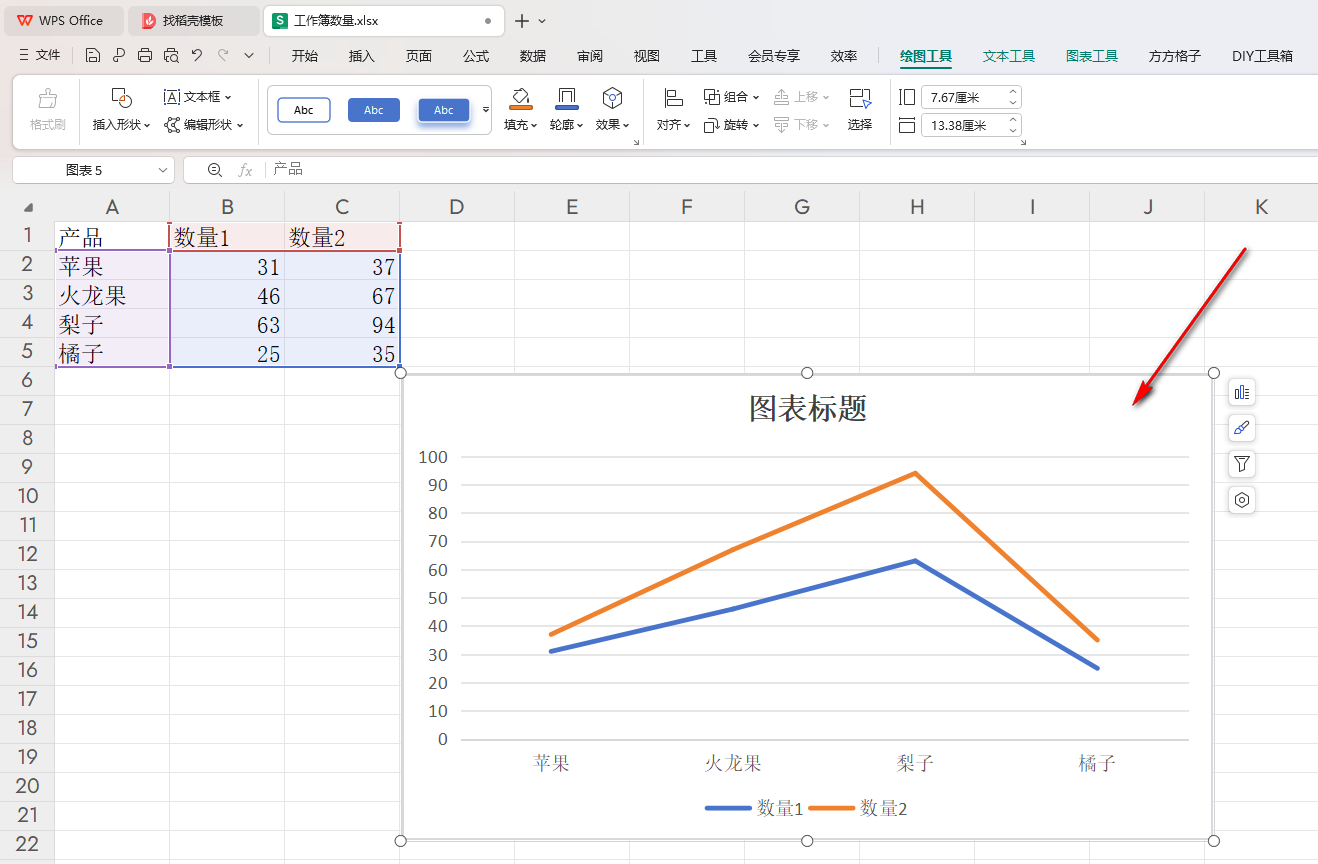This screenshot has height=864, width=1318.
Task: Switch to the 图表工具 (Chart Tools) tab
Action: click(x=1092, y=56)
